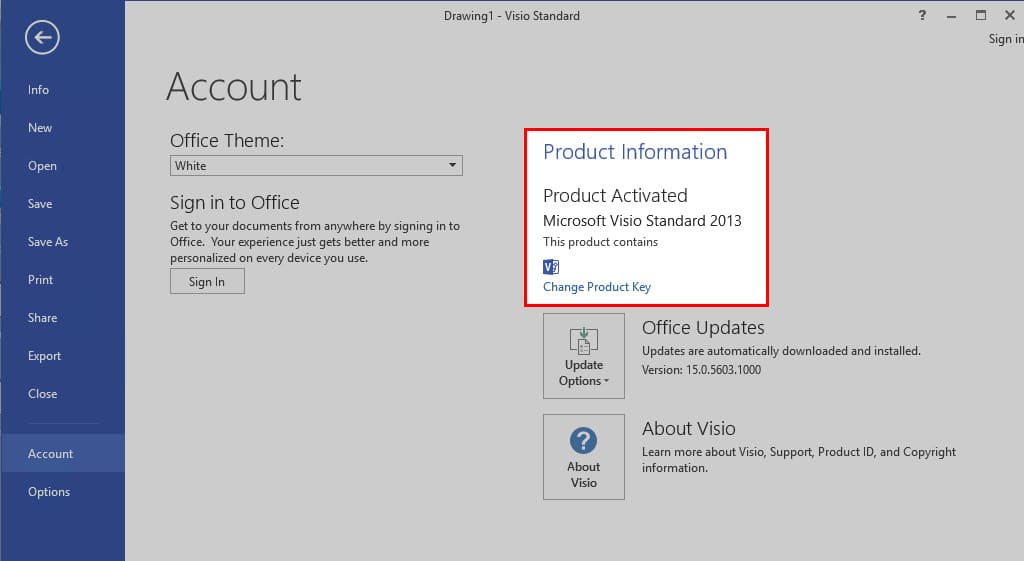Open the Update Options dropdown button
Image resolution: width=1024 pixels, height=561 pixels.
coord(584,356)
